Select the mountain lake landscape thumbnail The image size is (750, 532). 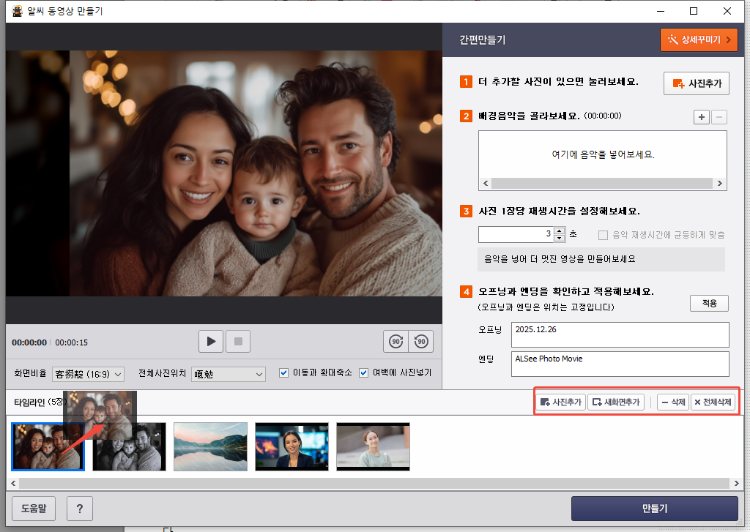210,447
